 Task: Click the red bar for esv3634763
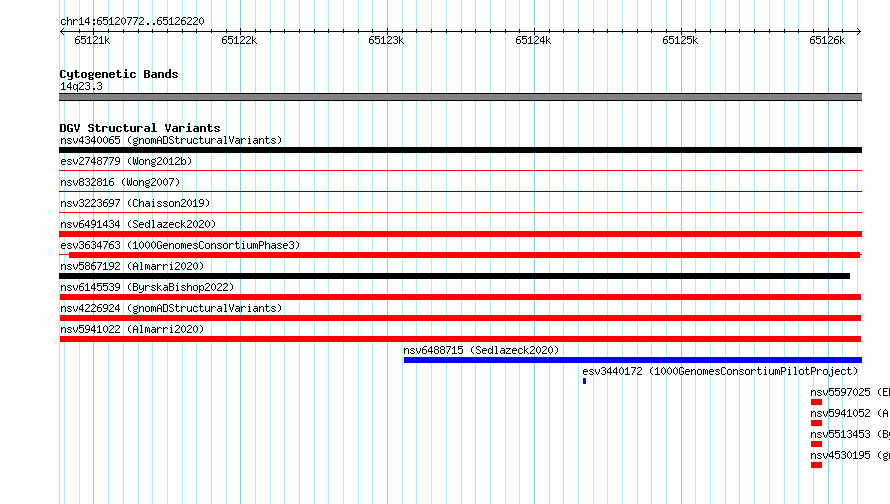coord(464,255)
